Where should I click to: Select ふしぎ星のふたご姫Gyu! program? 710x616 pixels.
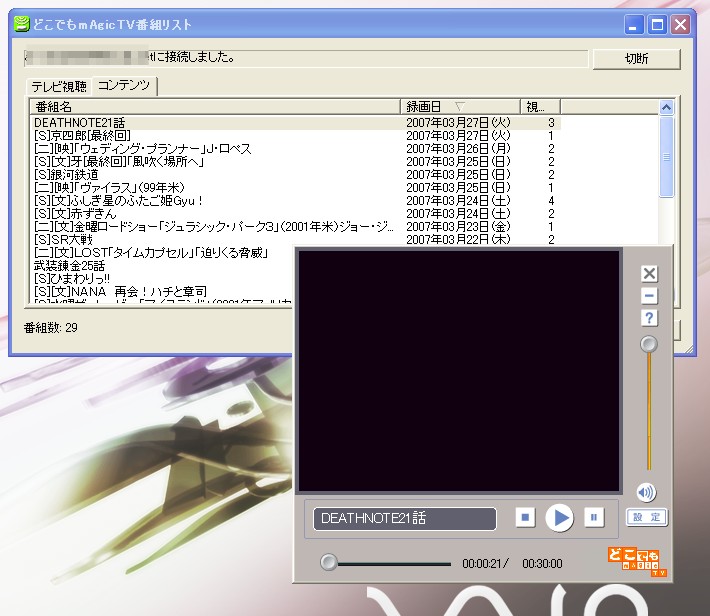297,201
